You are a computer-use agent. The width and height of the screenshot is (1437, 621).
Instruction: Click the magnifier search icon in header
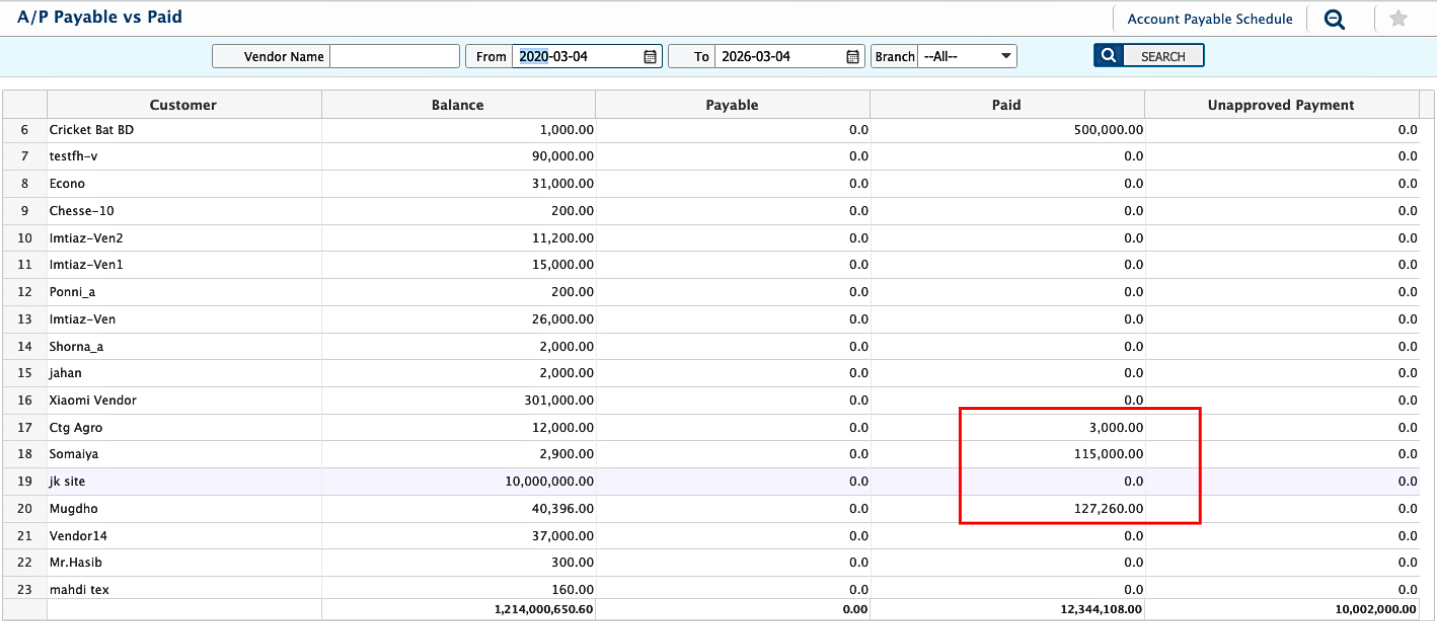(x=1334, y=19)
